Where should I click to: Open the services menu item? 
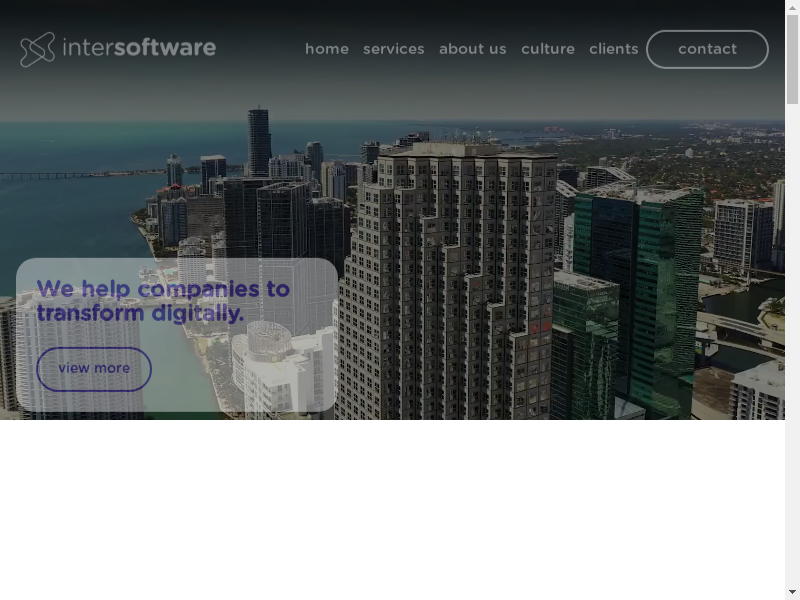tap(393, 49)
